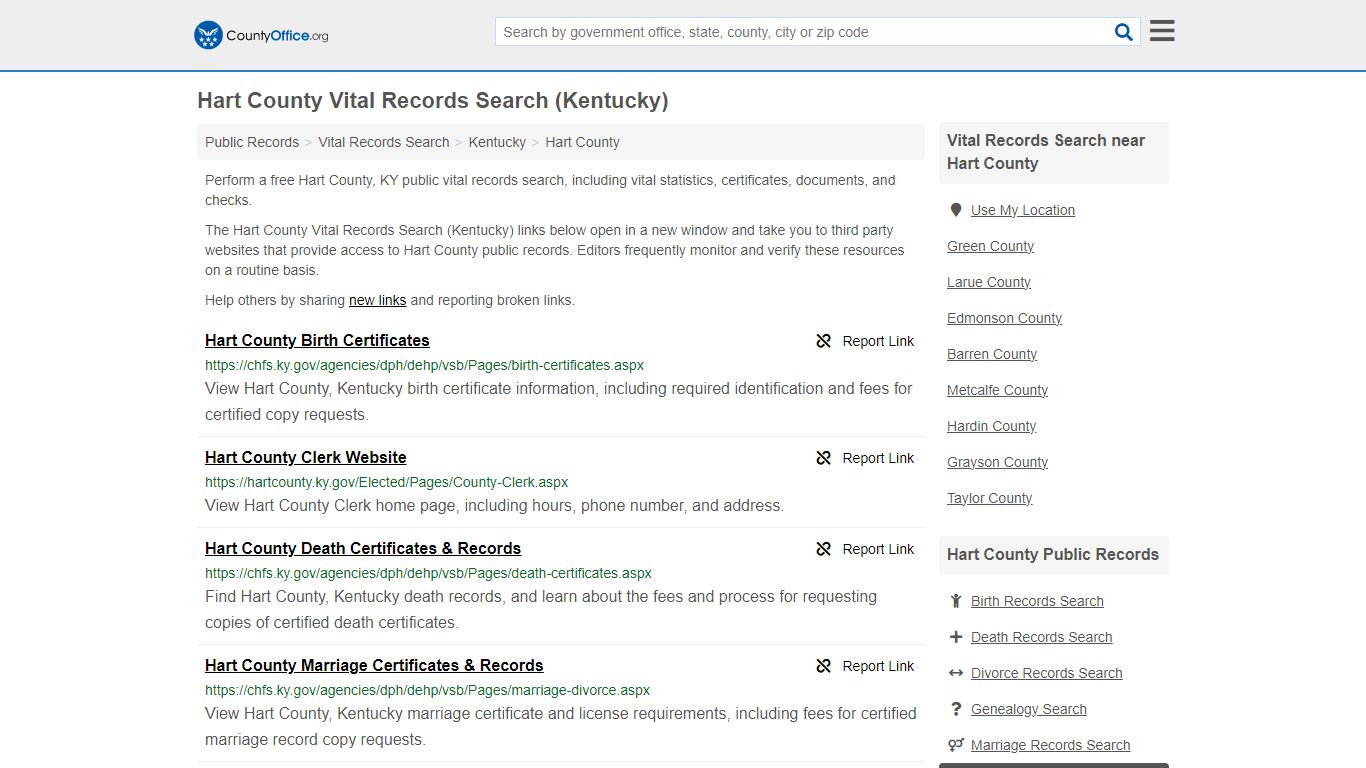Open Divorce Records Search
1366x768 pixels.
[1046, 673]
